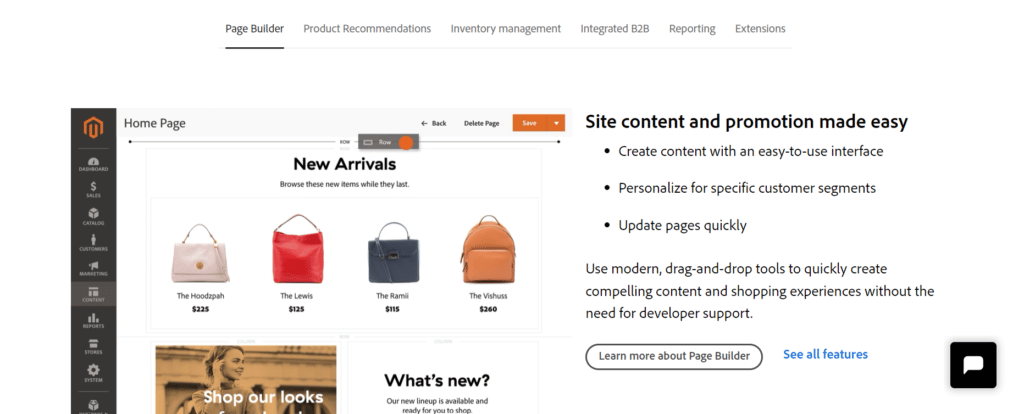Click 'Create content with an easy-to-use interface' bullet
The image size is (1024, 414).
(751, 151)
